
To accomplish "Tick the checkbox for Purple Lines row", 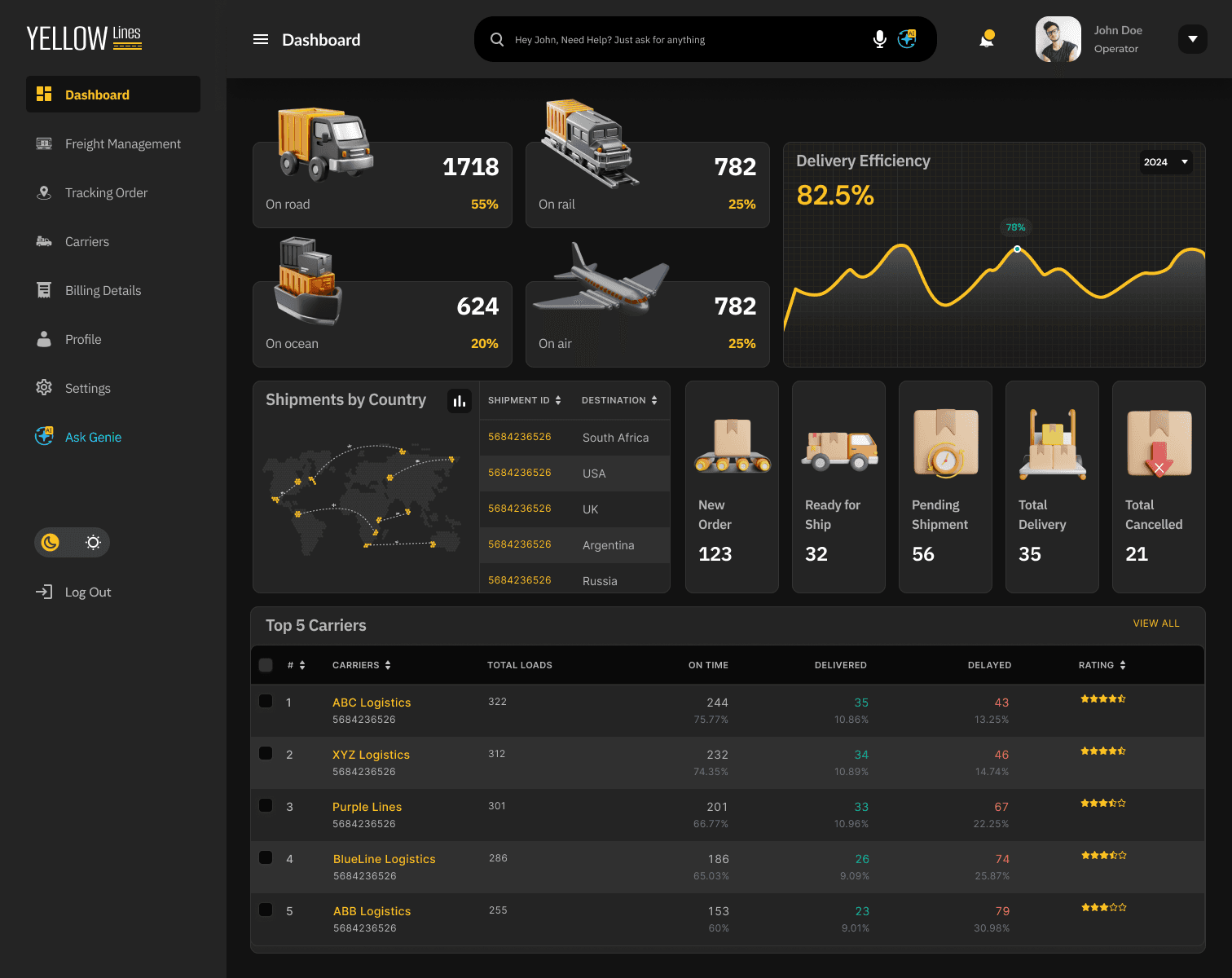I will pos(266,806).
